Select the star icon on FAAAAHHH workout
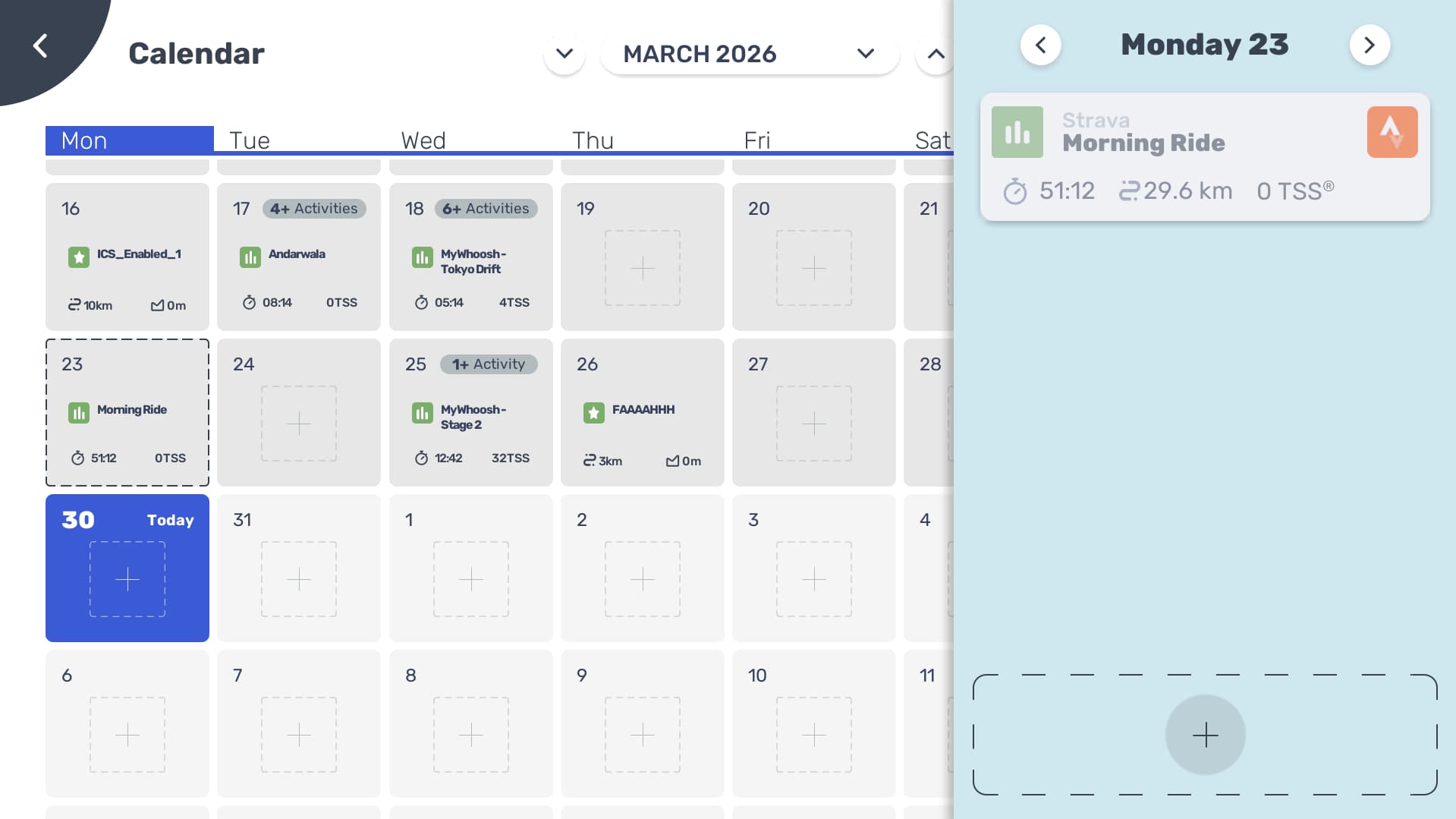This screenshot has height=819, width=1456. (x=593, y=413)
